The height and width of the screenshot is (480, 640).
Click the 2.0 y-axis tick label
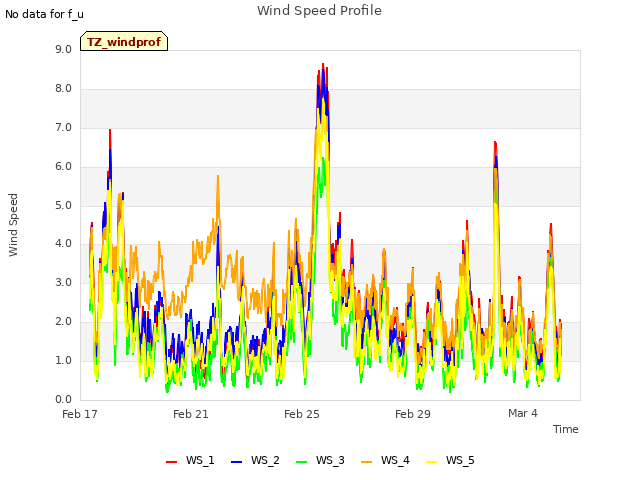click(63, 322)
